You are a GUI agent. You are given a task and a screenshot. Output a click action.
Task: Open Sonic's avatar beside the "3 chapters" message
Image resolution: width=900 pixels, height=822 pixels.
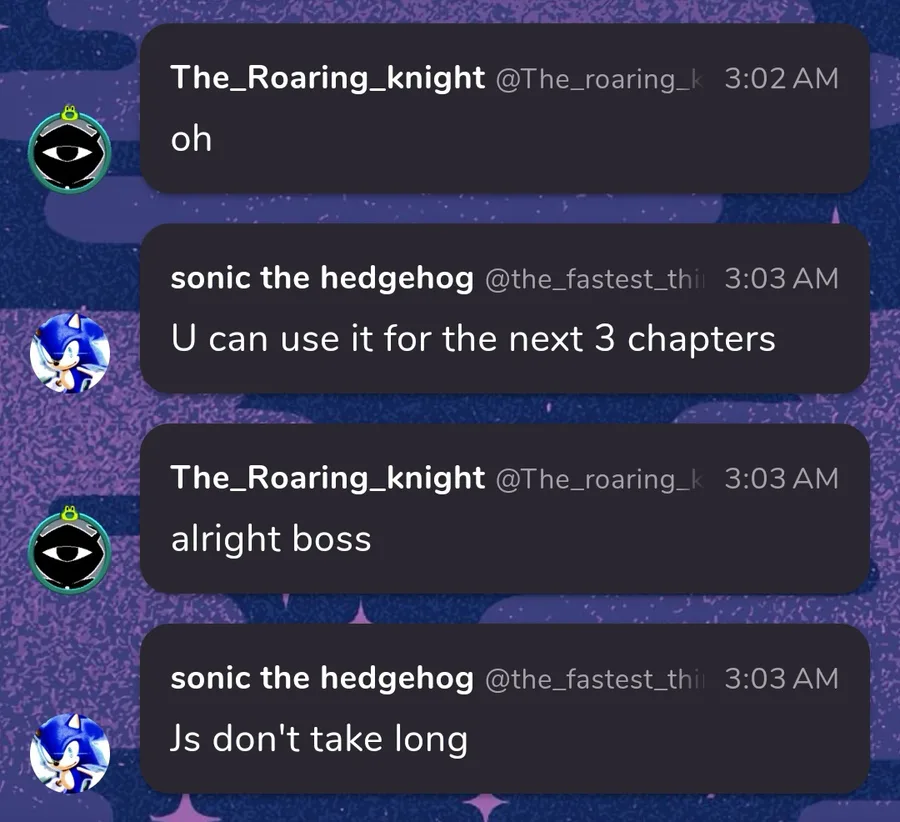(69, 353)
